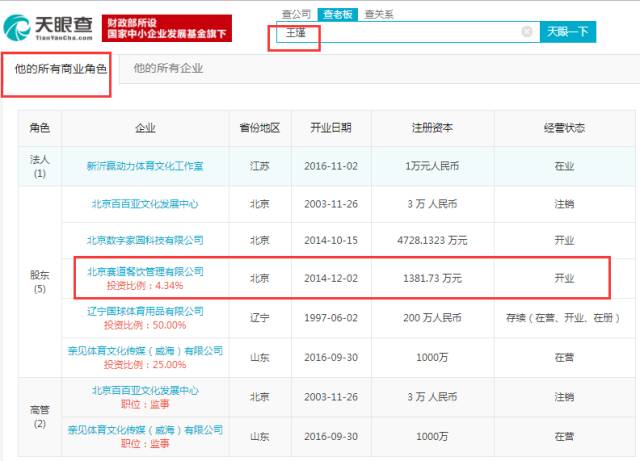Click the date 2016-11-02
640x461 pixels.
tap(331, 166)
